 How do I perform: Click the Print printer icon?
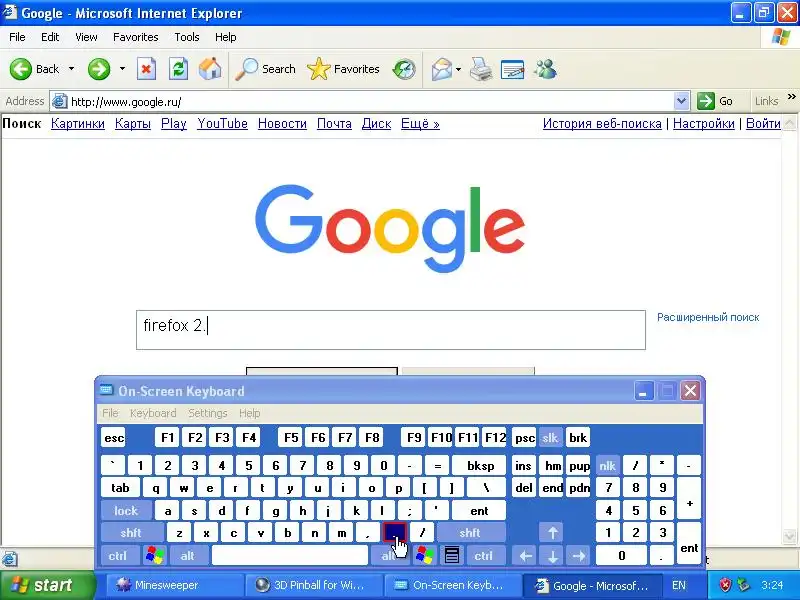(481, 69)
